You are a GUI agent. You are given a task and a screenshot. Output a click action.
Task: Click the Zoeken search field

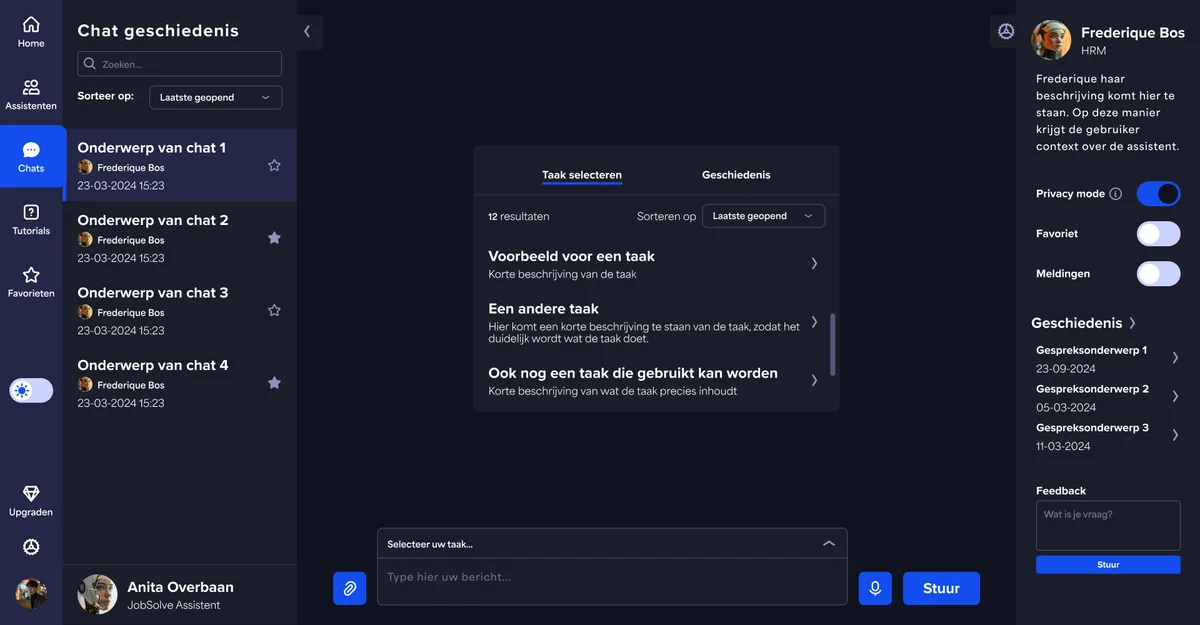tap(179, 63)
